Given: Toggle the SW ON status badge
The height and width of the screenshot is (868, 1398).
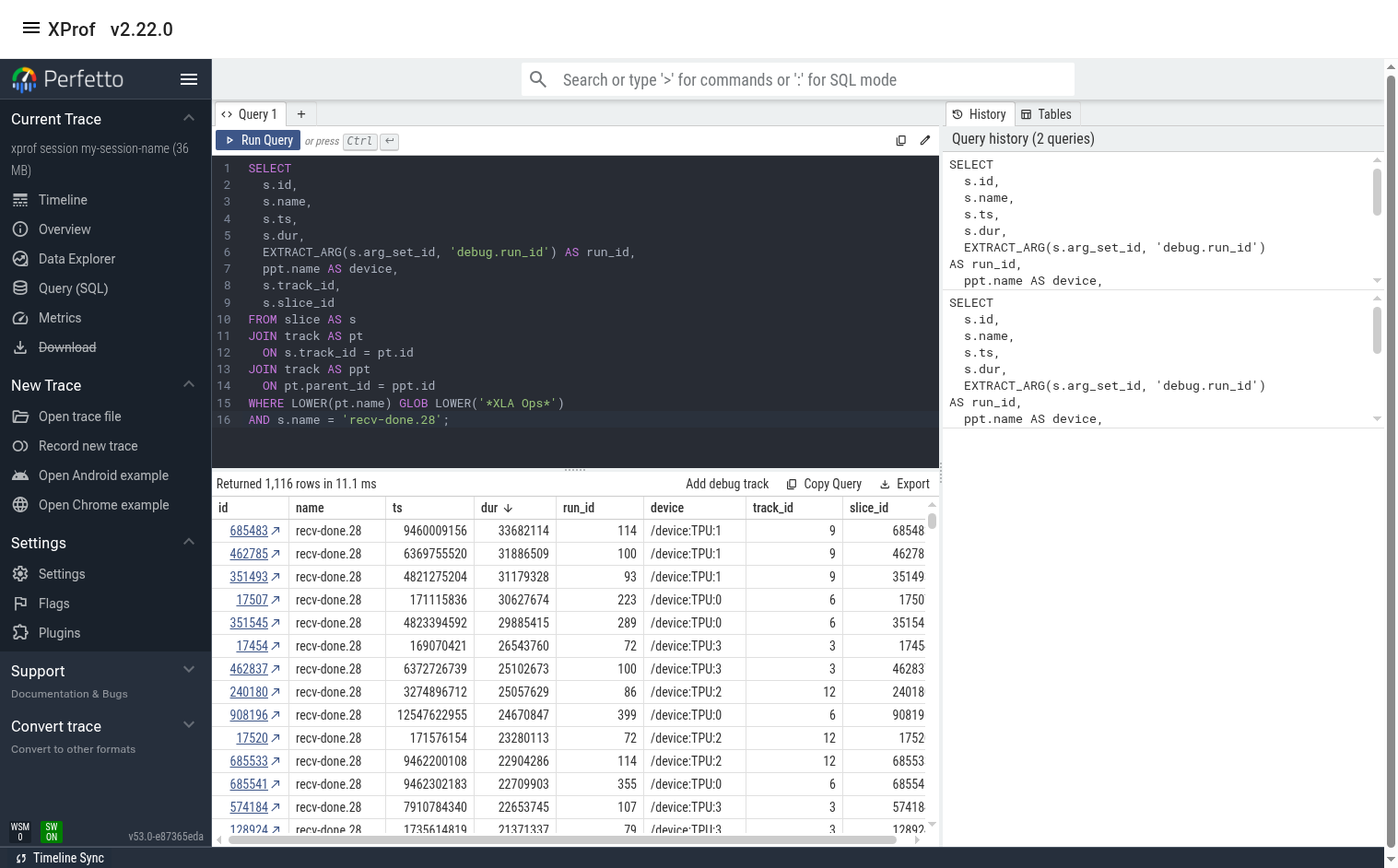Looking at the screenshot, I should tap(51, 832).
